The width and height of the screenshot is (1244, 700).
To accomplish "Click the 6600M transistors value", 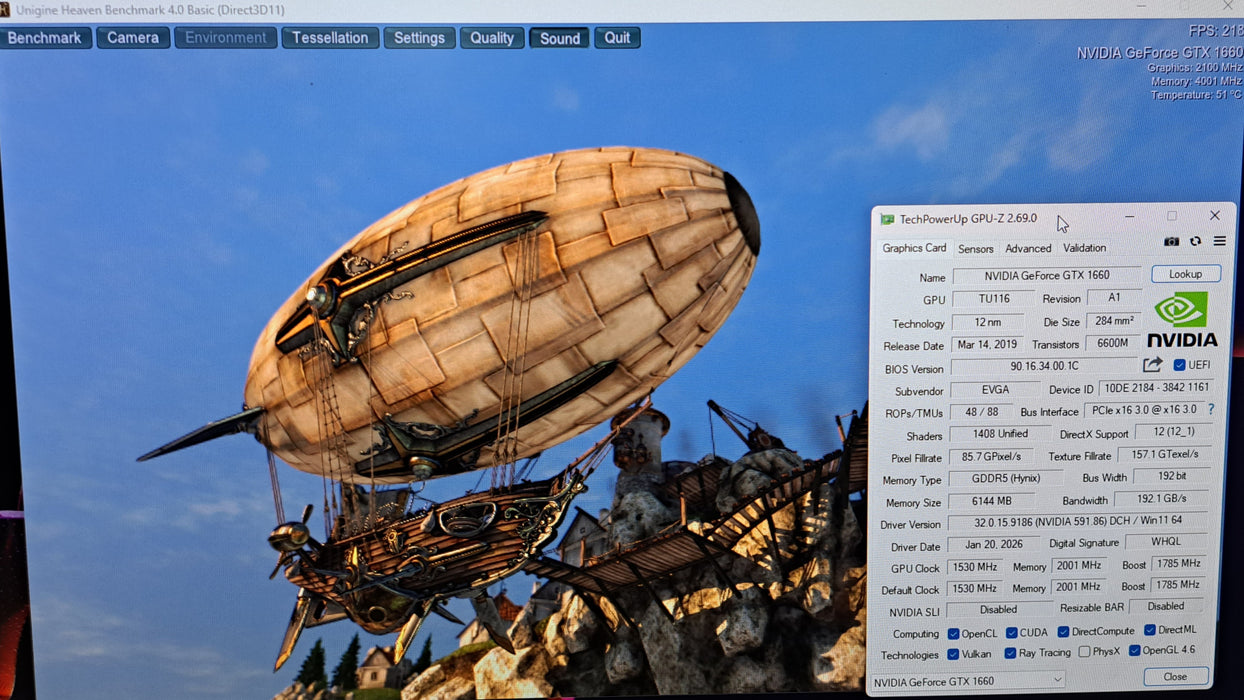I will pos(1113,344).
